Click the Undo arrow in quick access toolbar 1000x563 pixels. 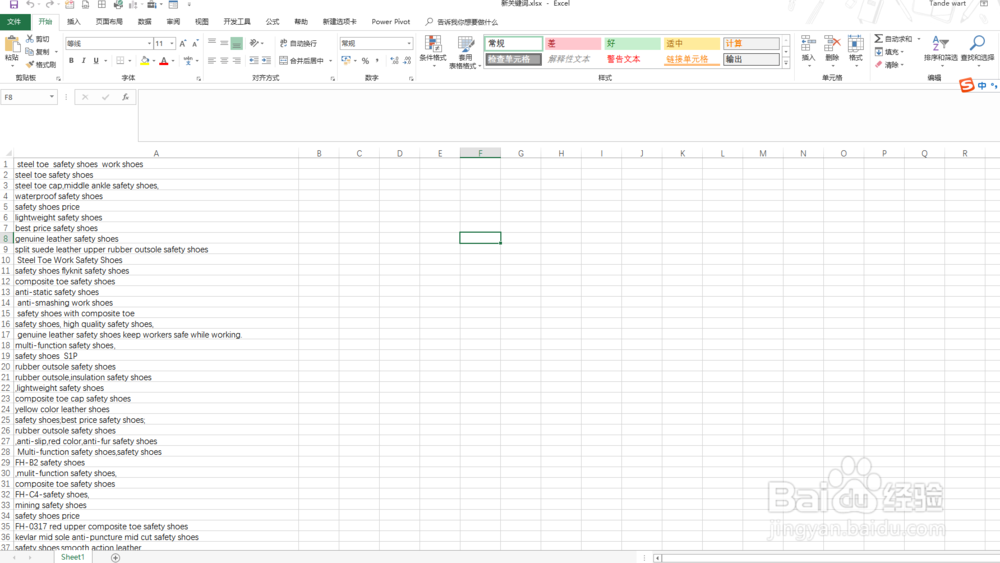(x=30, y=4)
